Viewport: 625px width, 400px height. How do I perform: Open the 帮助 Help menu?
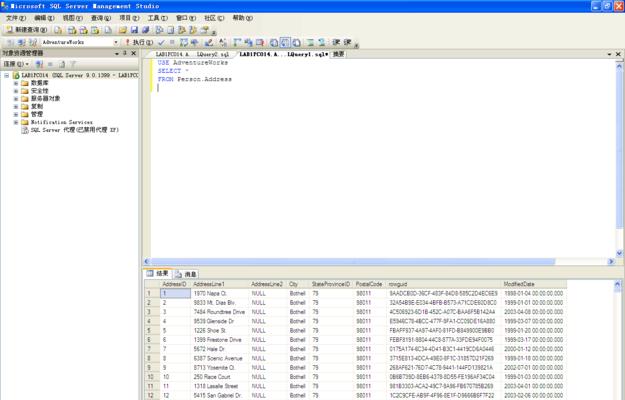(242, 18)
